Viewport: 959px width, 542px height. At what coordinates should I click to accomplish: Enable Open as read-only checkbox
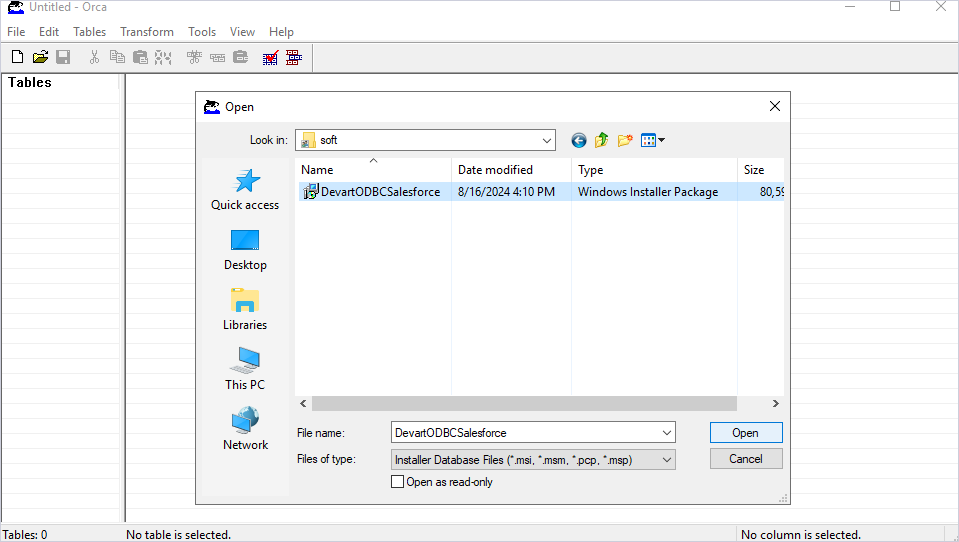click(x=398, y=482)
